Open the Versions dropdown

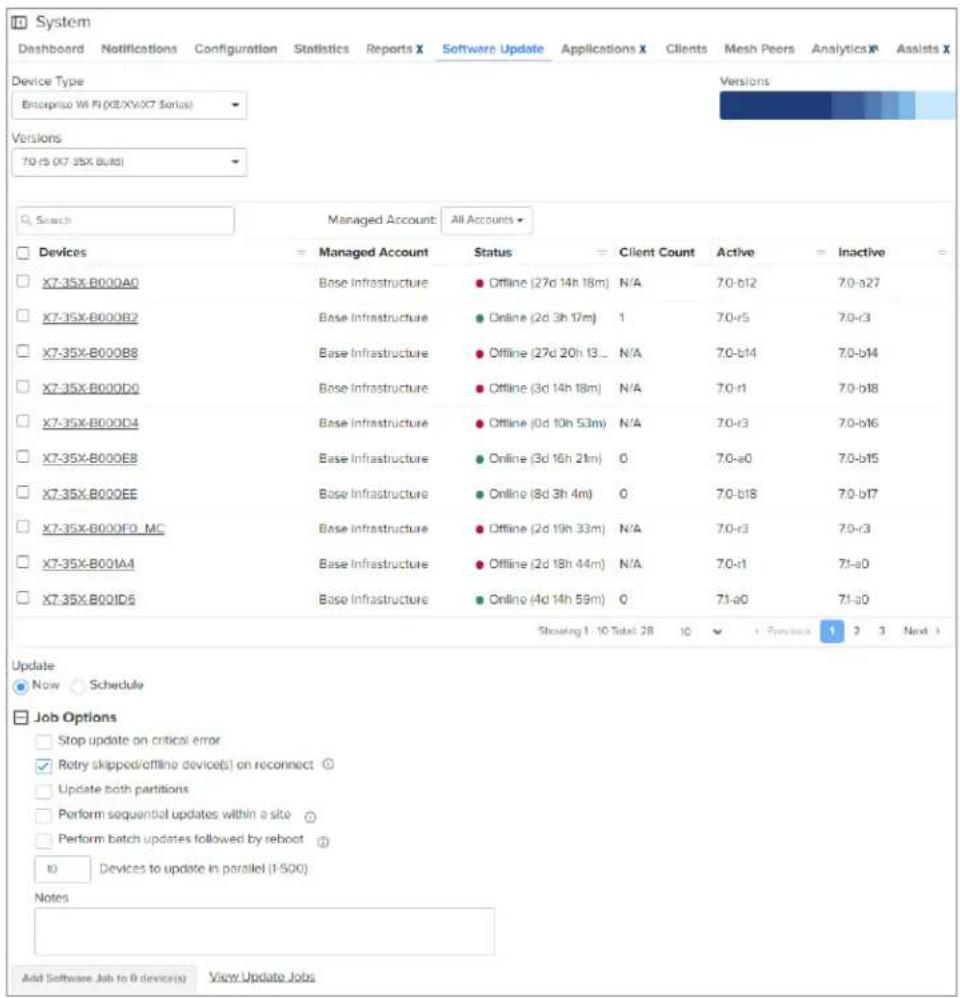coord(129,162)
